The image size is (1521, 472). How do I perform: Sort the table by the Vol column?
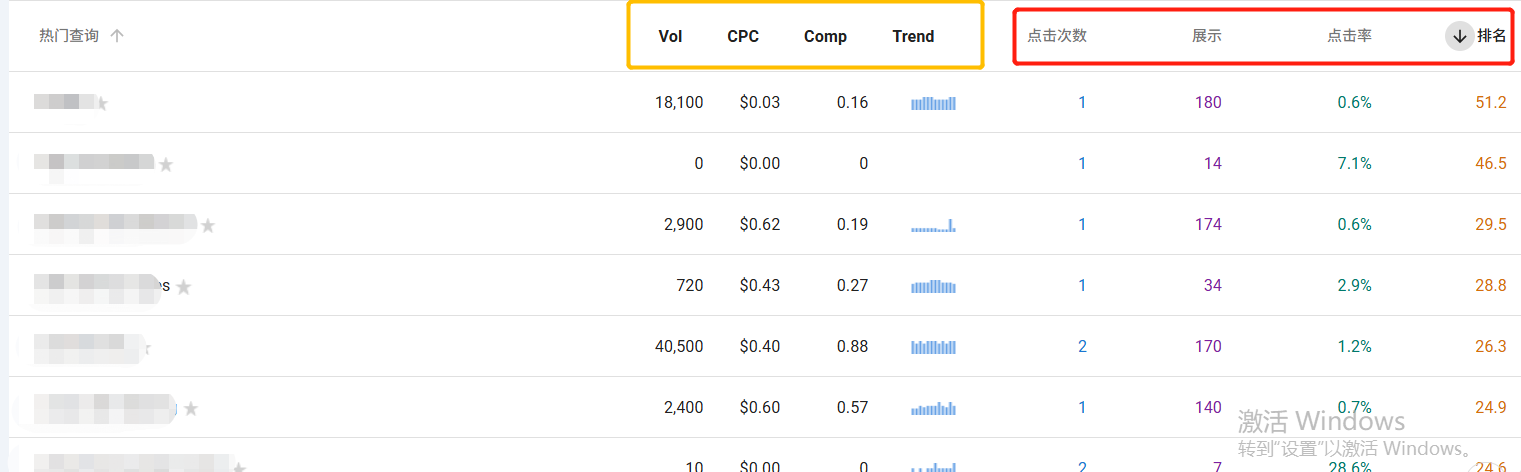(670, 37)
